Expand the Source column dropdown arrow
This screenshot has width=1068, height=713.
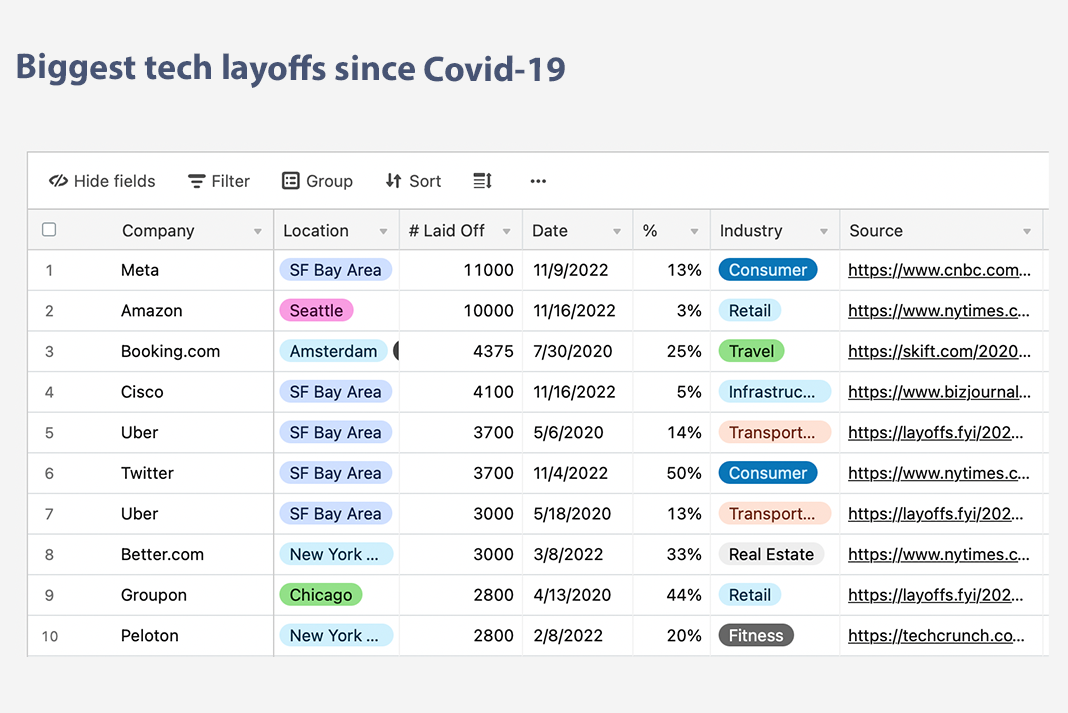coord(1026,232)
